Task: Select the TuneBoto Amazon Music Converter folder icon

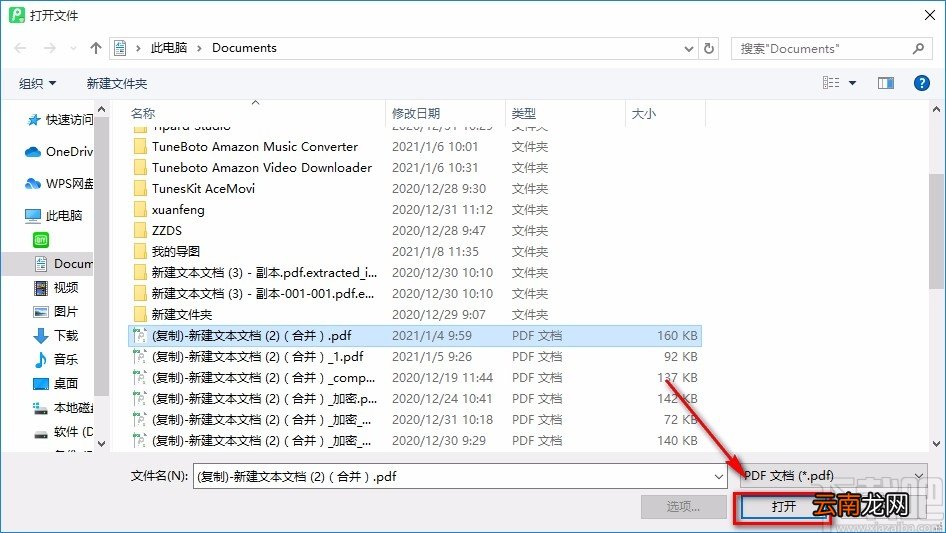Action: [140, 147]
